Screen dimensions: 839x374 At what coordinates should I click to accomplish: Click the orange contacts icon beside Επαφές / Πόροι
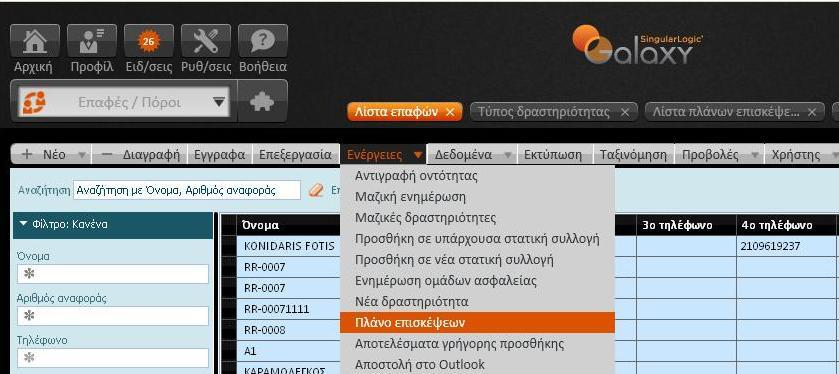point(34,102)
